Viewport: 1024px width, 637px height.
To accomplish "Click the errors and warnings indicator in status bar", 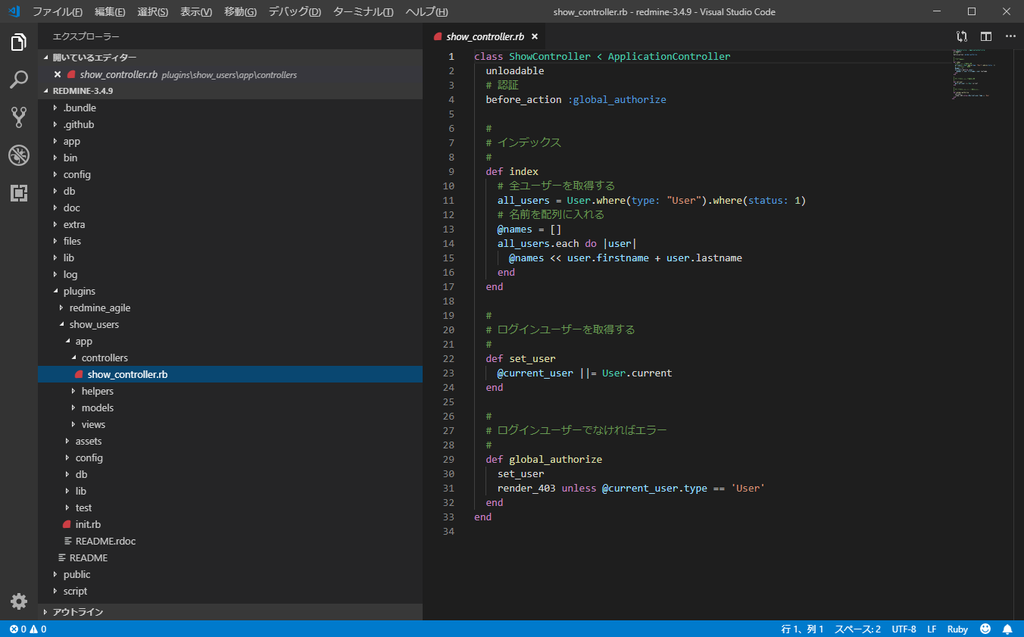I will point(28,629).
